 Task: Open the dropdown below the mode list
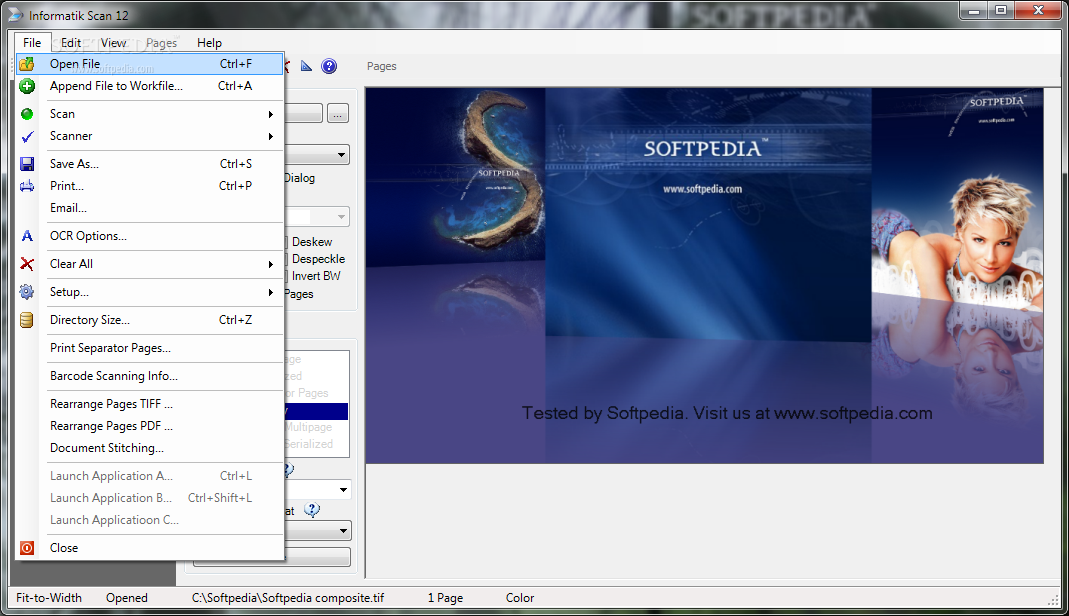tap(343, 489)
